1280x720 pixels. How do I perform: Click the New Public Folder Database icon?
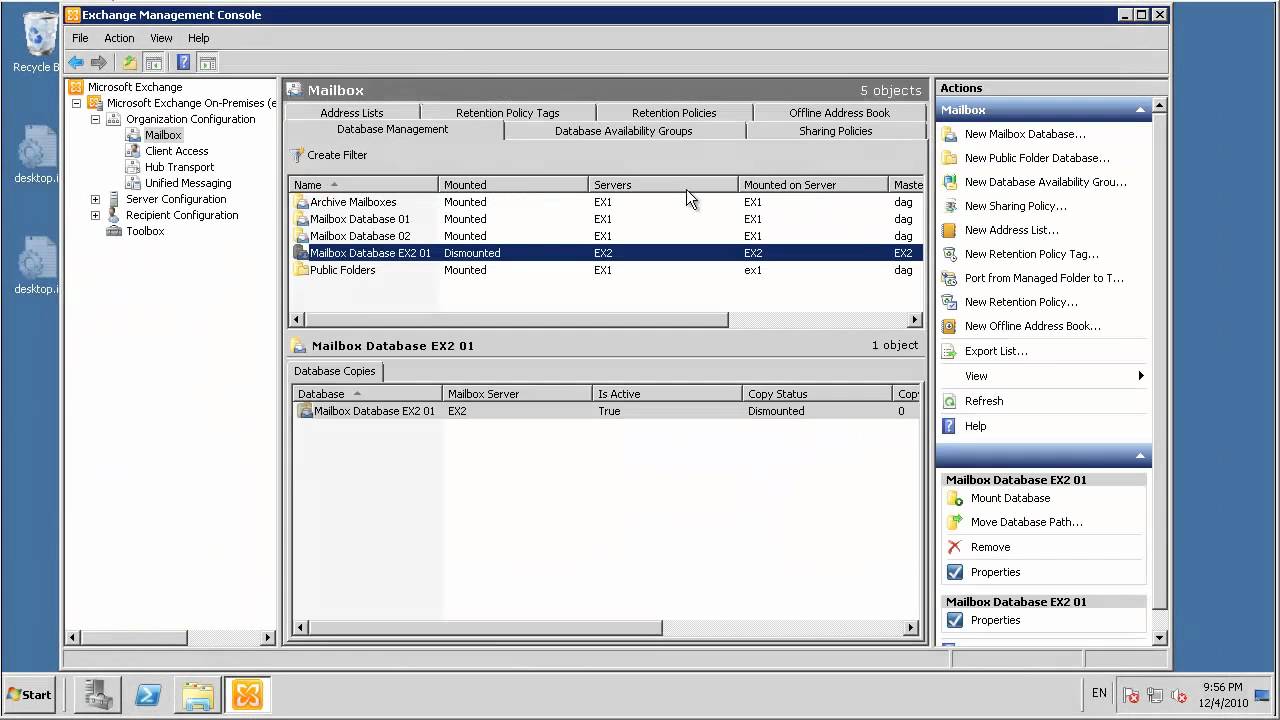pyautogui.click(x=950, y=158)
